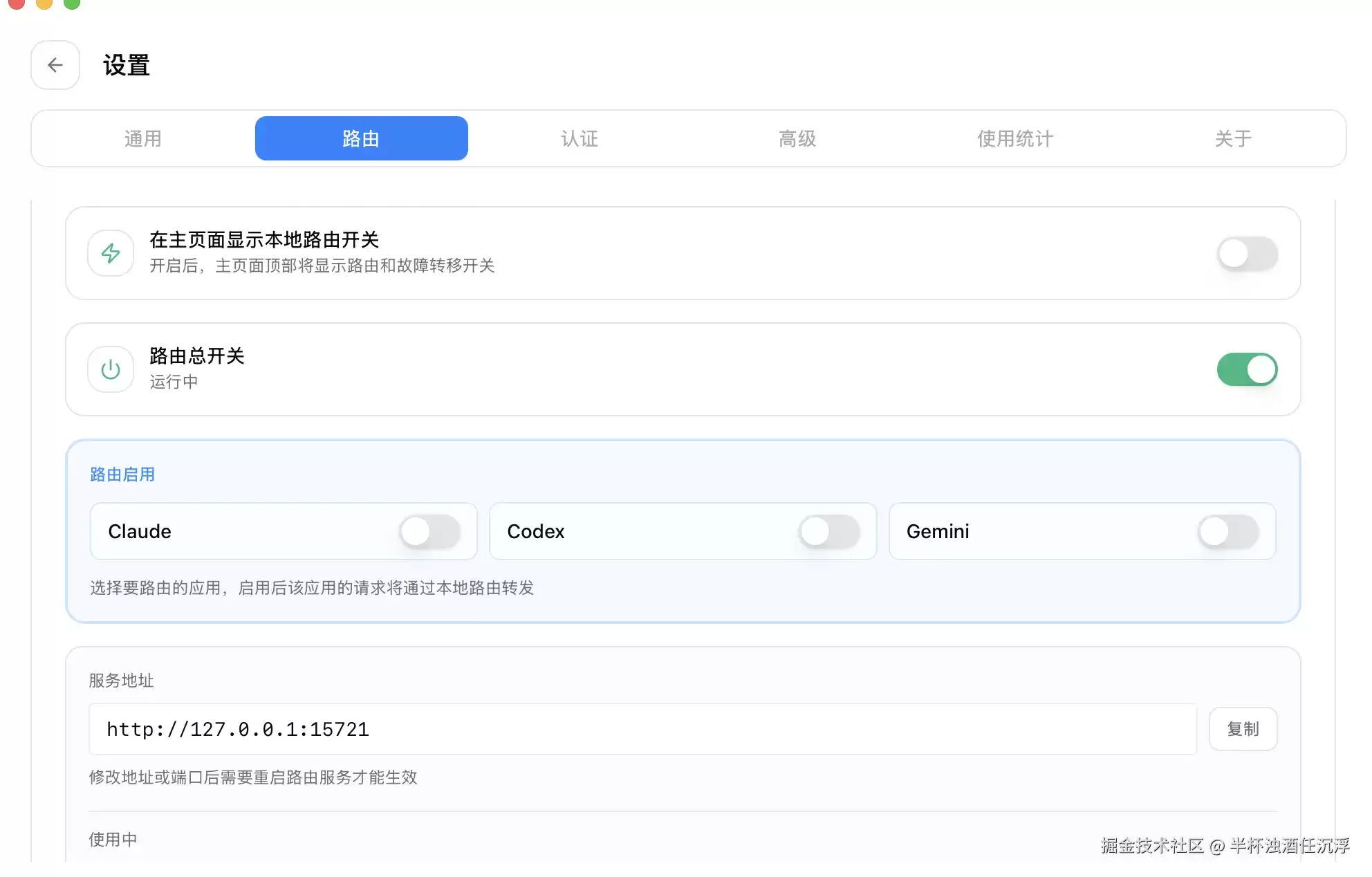Click the 设置 page title
This screenshot has width=1372, height=877.
127,65
